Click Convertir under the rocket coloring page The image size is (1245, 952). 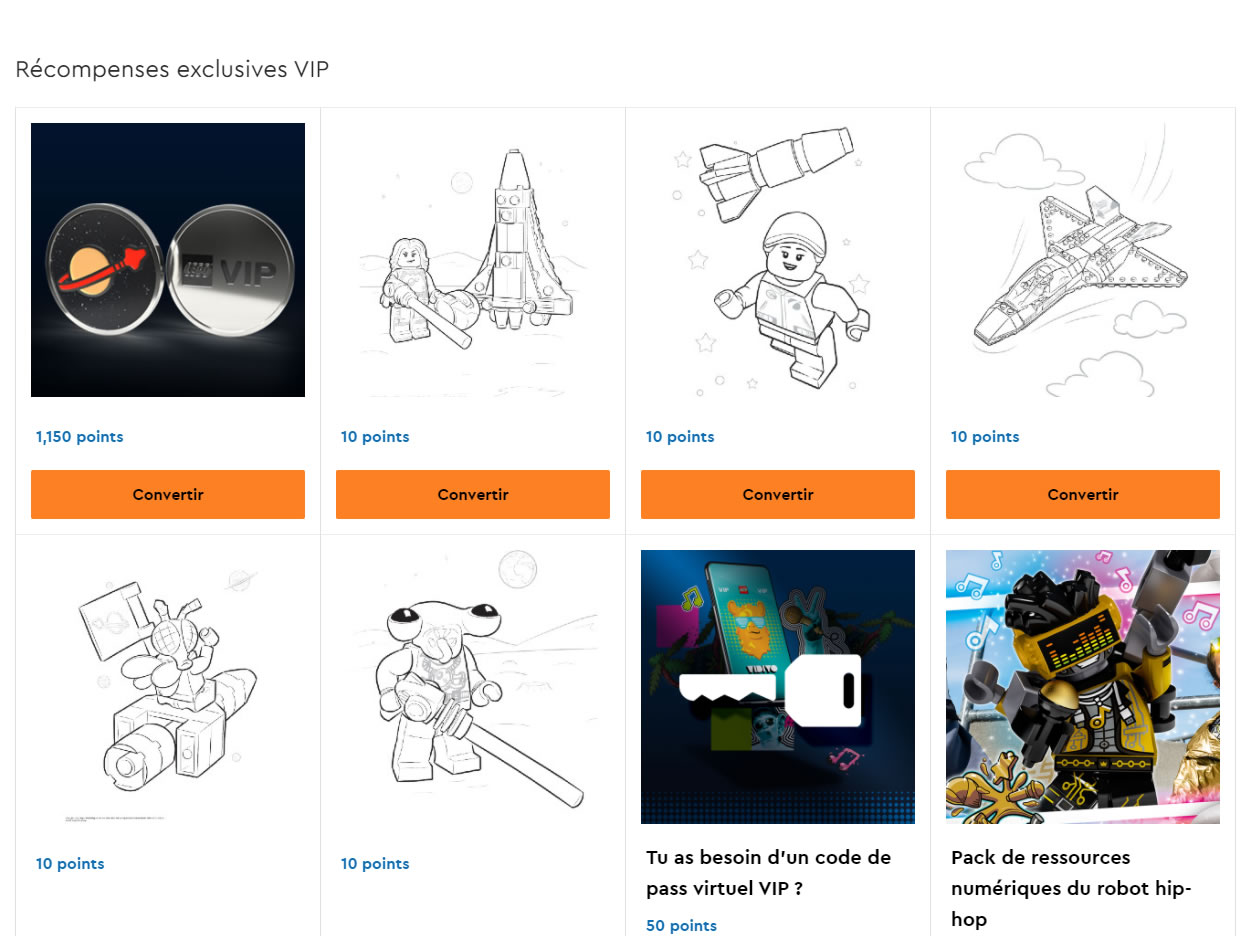[x=473, y=494]
